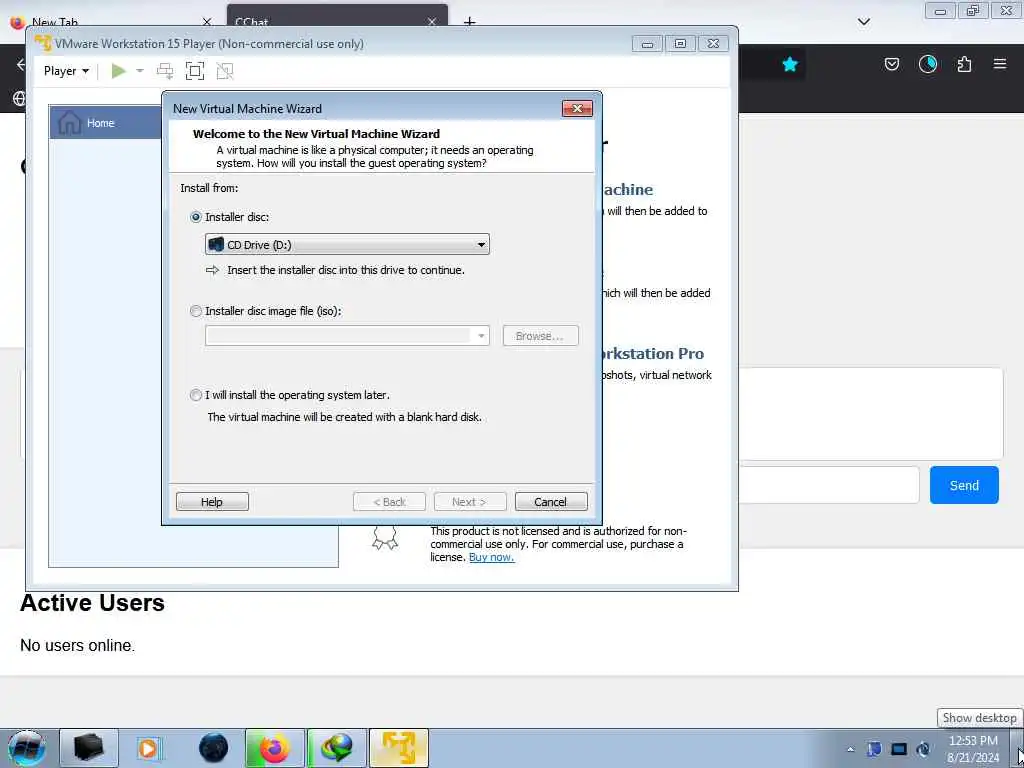Click the blue bookmark star in Firefox

click(x=790, y=64)
